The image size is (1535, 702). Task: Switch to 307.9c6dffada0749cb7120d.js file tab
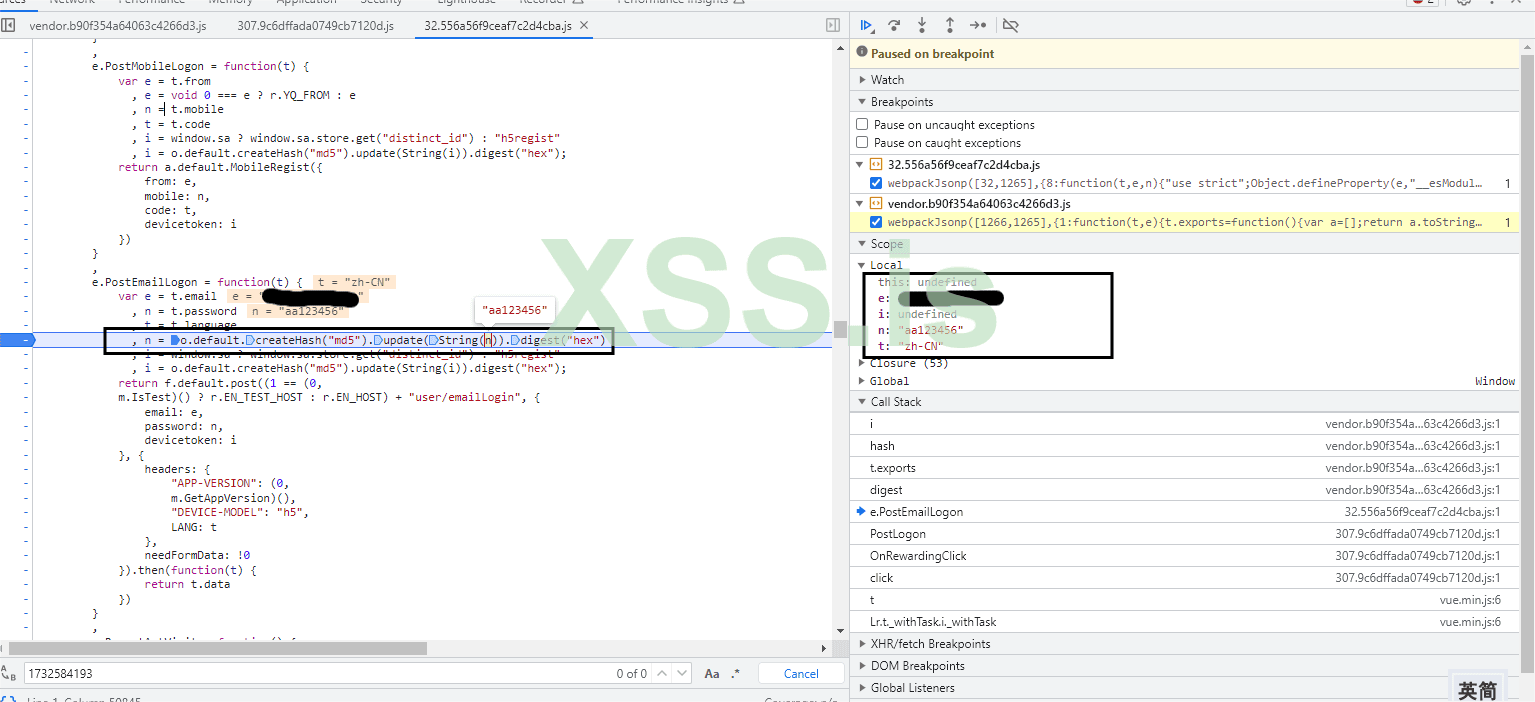click(x=316, y=25)
